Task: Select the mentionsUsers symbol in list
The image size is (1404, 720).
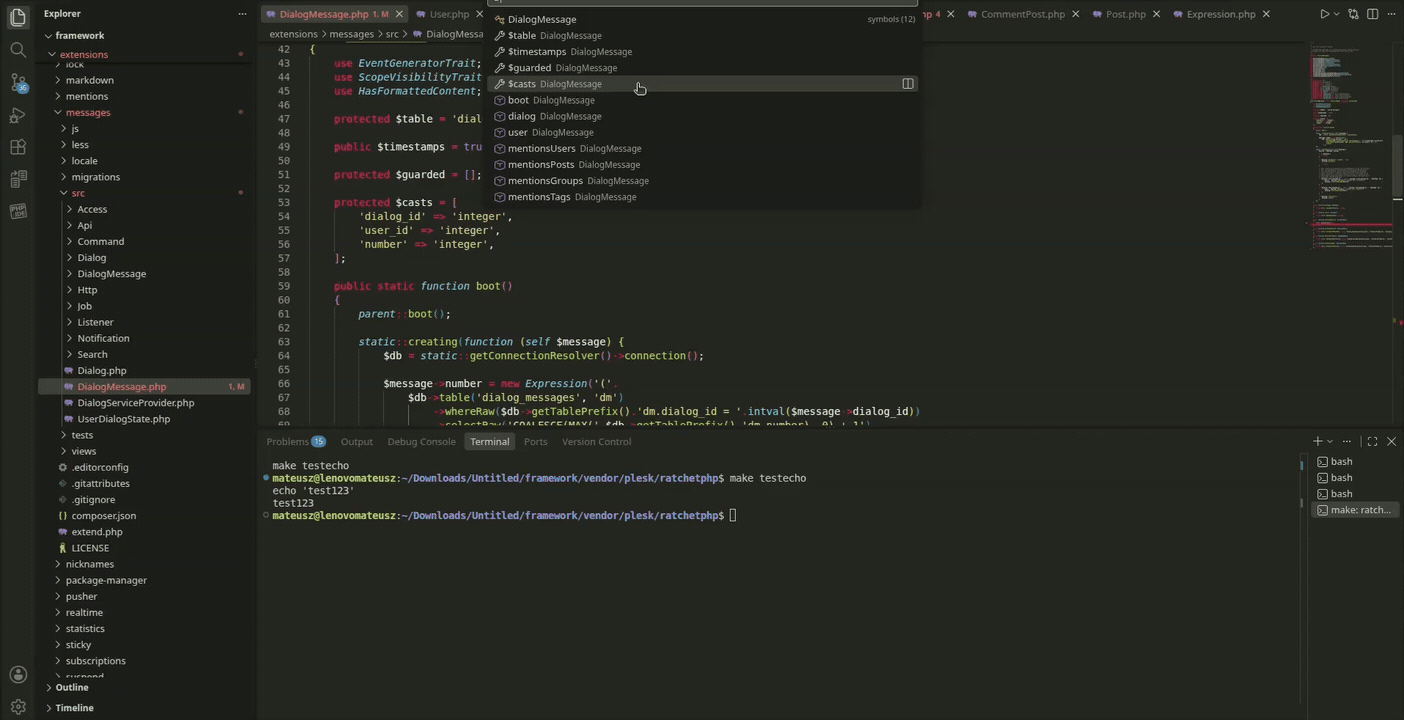Action: tap(702, 148)
